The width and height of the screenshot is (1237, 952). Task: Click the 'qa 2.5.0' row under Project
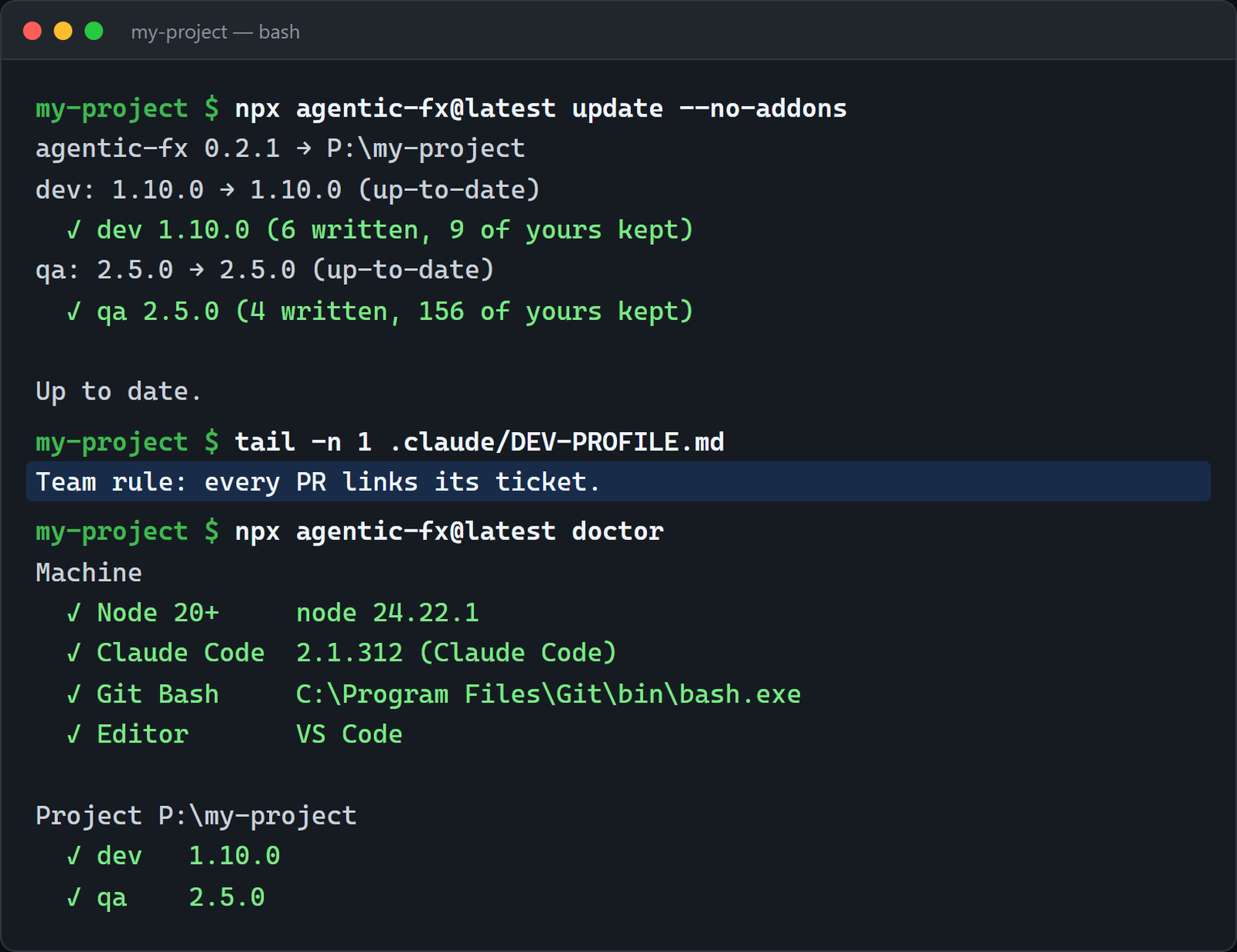point(165,896)
